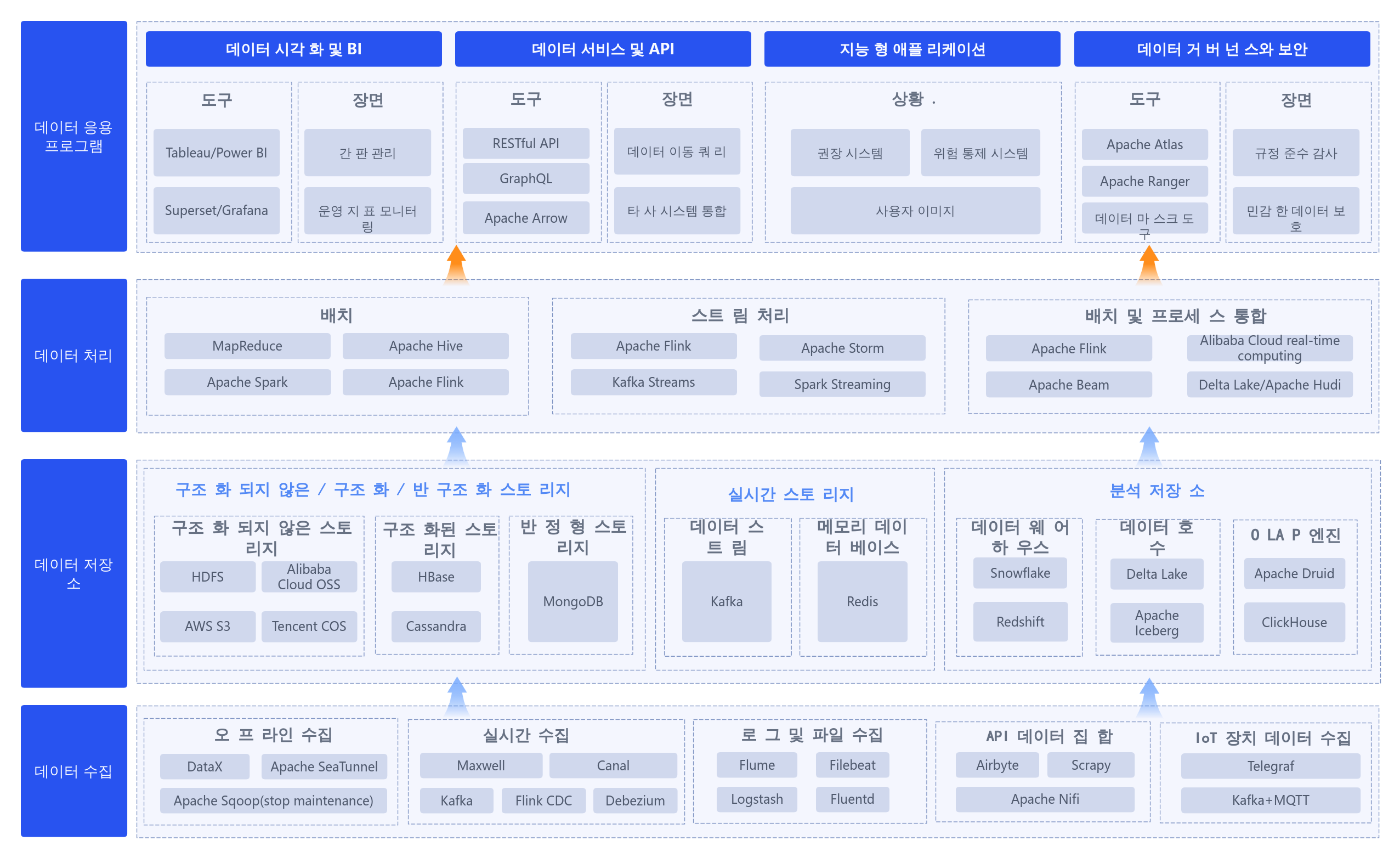Select the '사용자 이미지' box

915,210
